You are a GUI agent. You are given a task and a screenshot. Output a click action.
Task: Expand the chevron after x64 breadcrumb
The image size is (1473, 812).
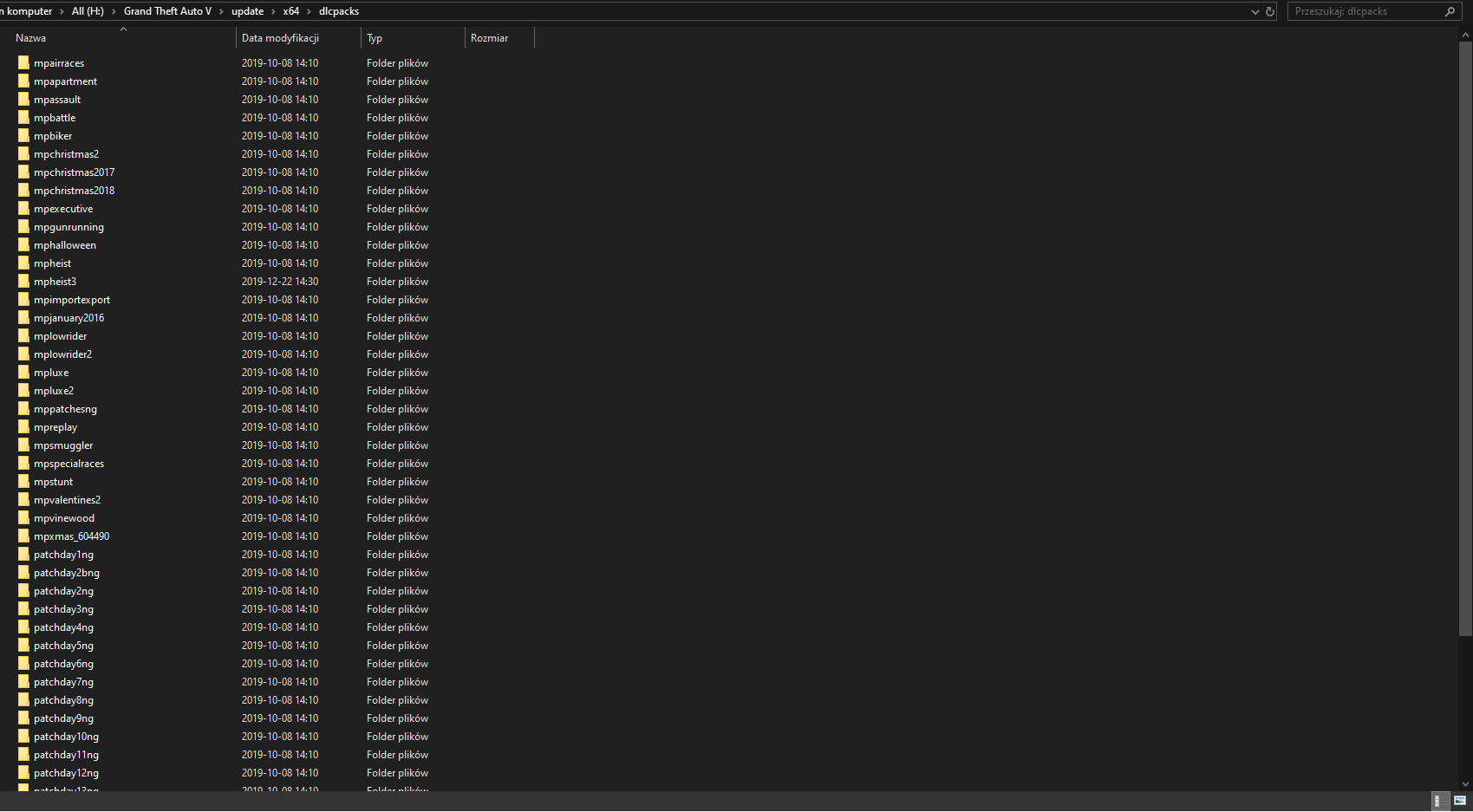click(310, 11)
